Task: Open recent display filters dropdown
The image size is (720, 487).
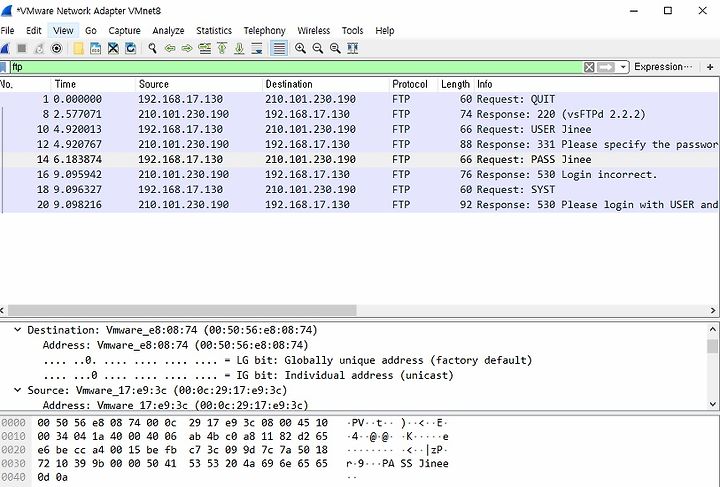Action: point(623,67)
